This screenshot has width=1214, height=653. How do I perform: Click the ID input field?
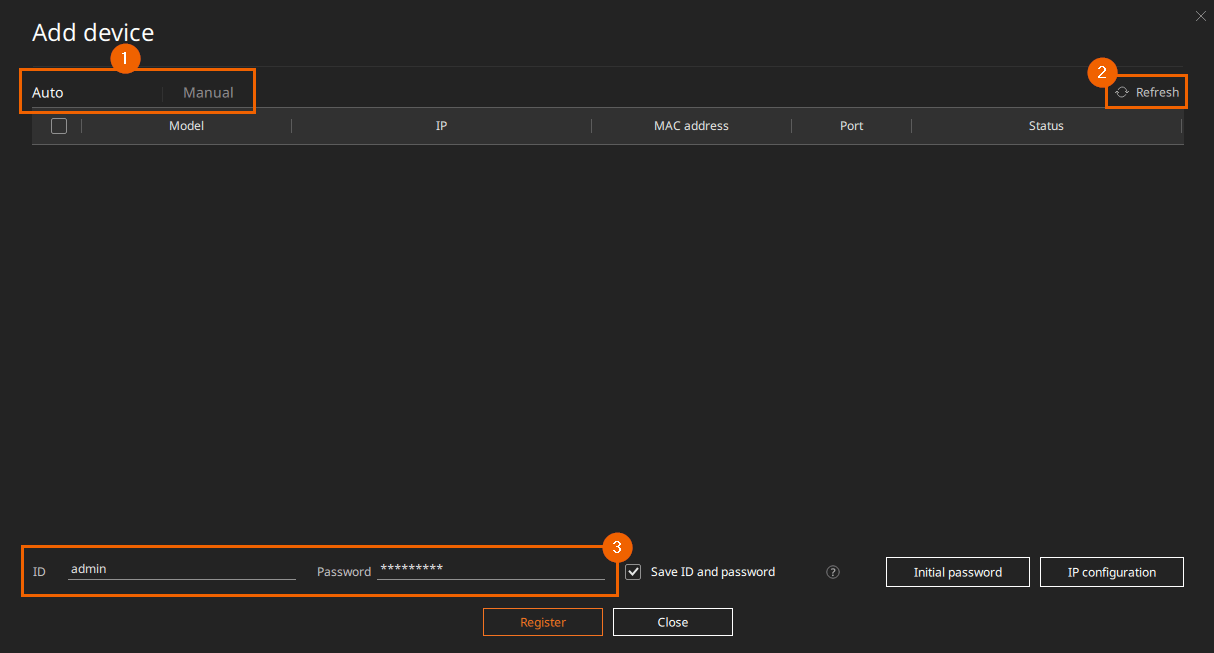180,568
